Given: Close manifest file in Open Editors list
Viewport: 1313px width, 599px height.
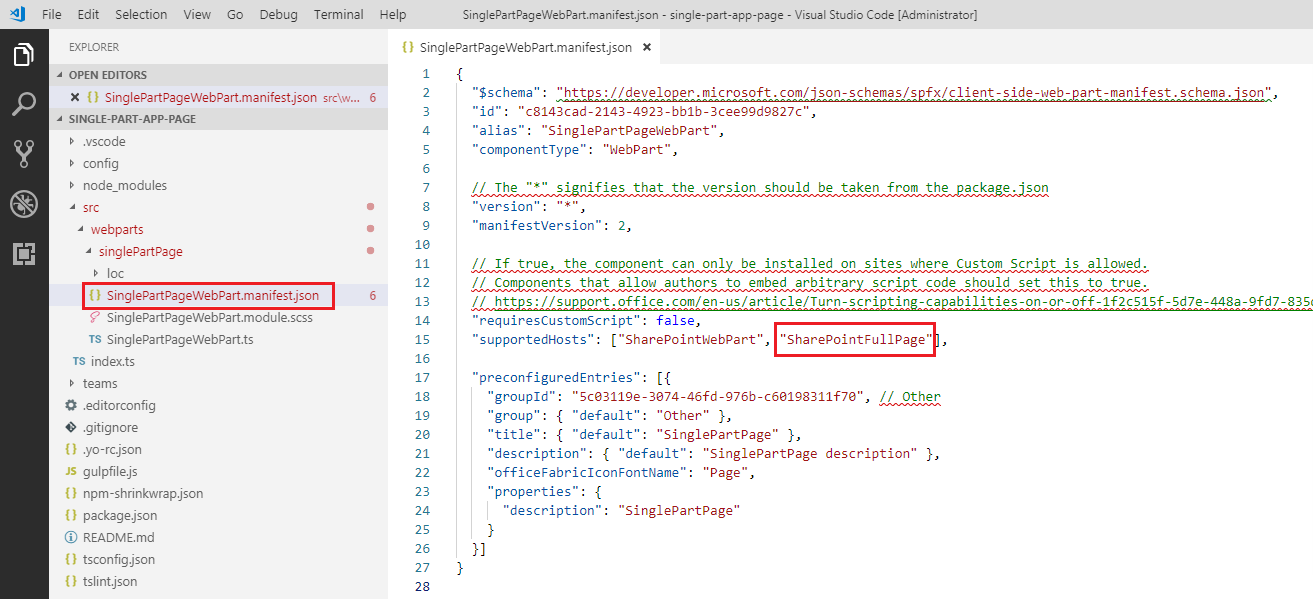Looking at the screenshot, I should coord(75,97).
